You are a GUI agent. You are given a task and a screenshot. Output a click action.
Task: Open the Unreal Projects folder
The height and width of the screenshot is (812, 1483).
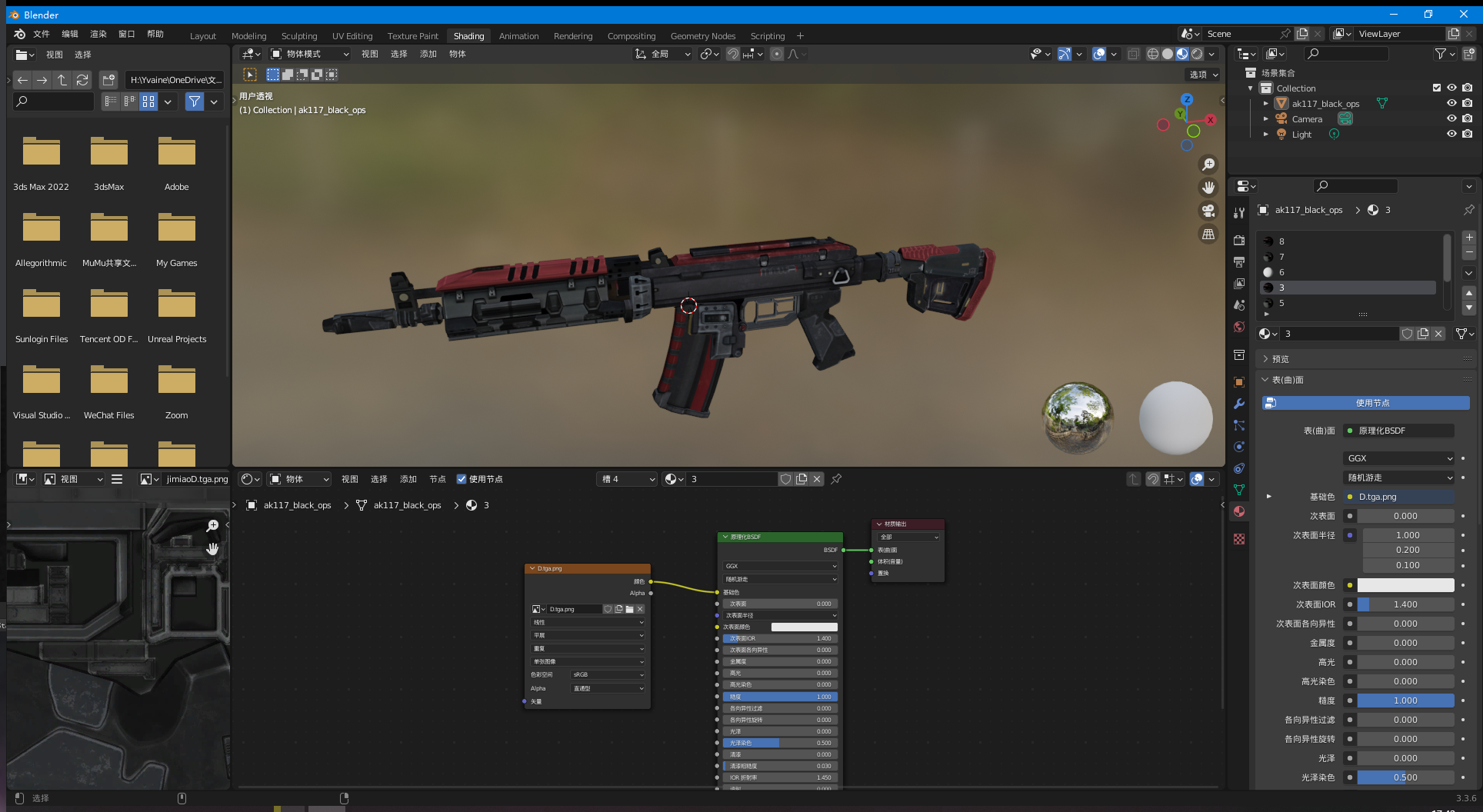click(x=177, y=315)
